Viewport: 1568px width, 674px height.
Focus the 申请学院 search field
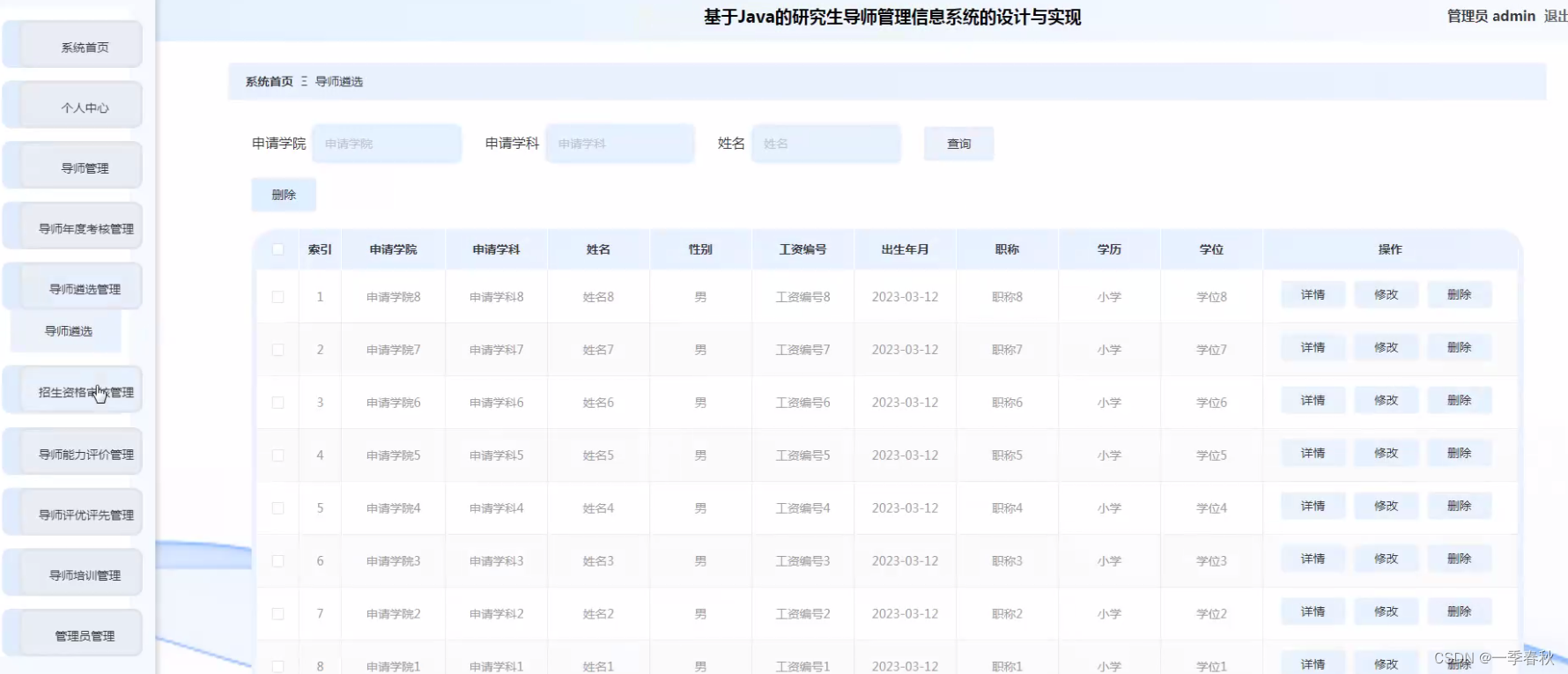pyautogui.click(x=387, y=144)
